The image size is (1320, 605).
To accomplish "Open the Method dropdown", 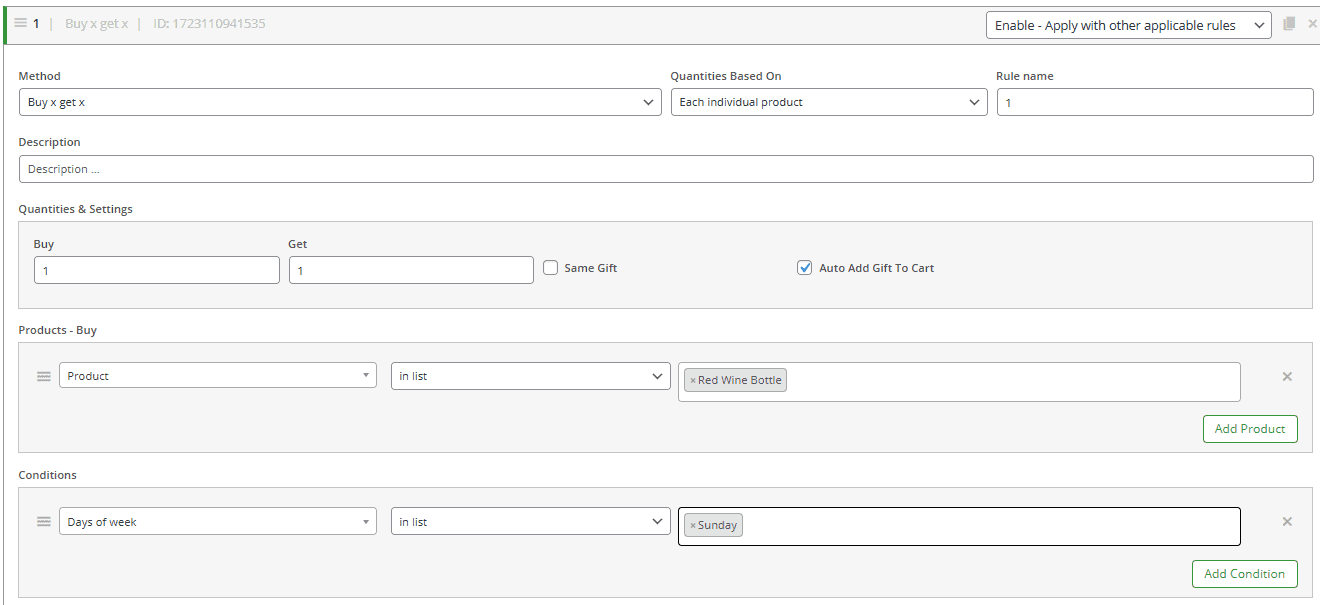I will [x=340, y=102].
